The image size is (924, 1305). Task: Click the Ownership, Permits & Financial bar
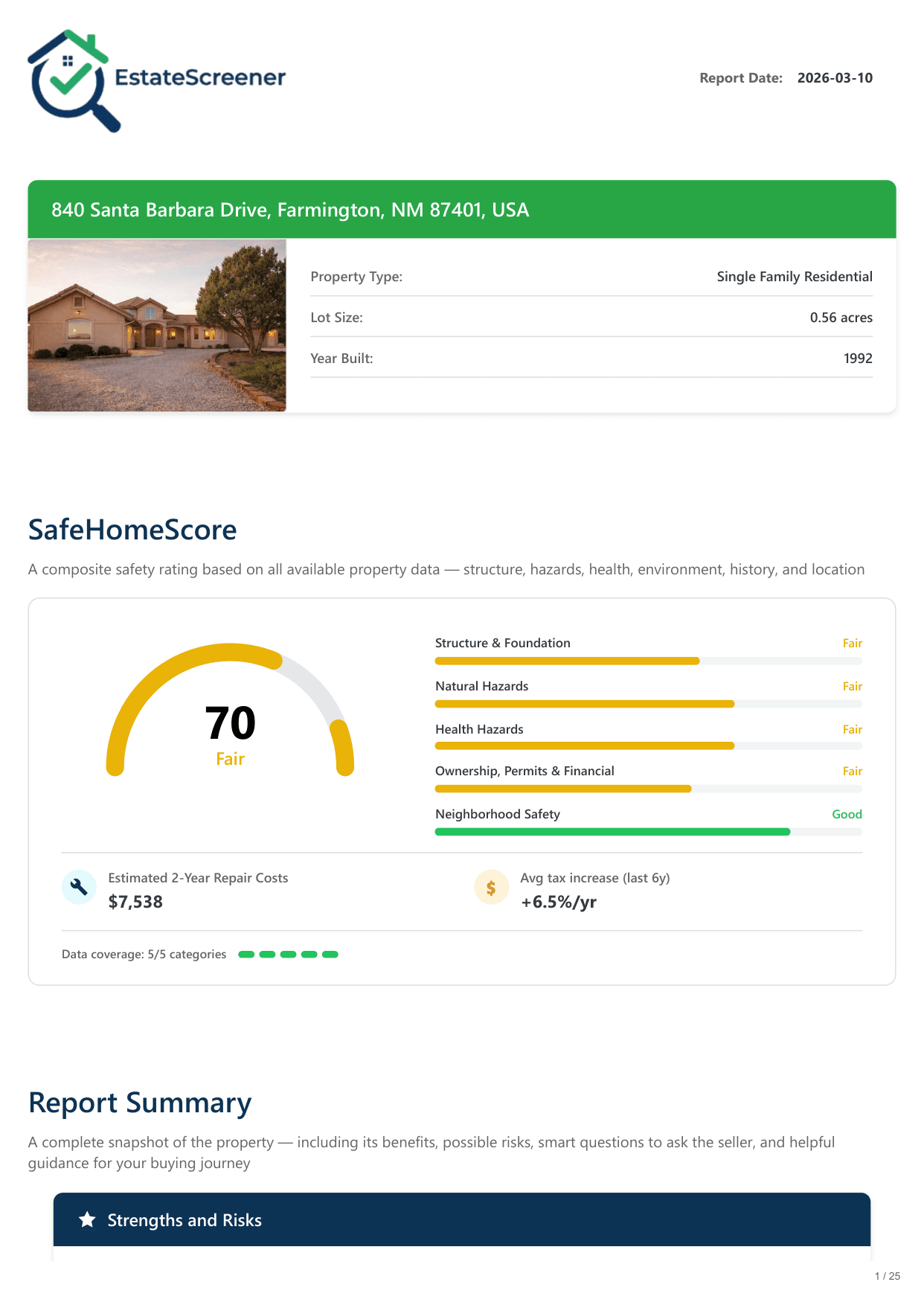[x=649, y=789]
